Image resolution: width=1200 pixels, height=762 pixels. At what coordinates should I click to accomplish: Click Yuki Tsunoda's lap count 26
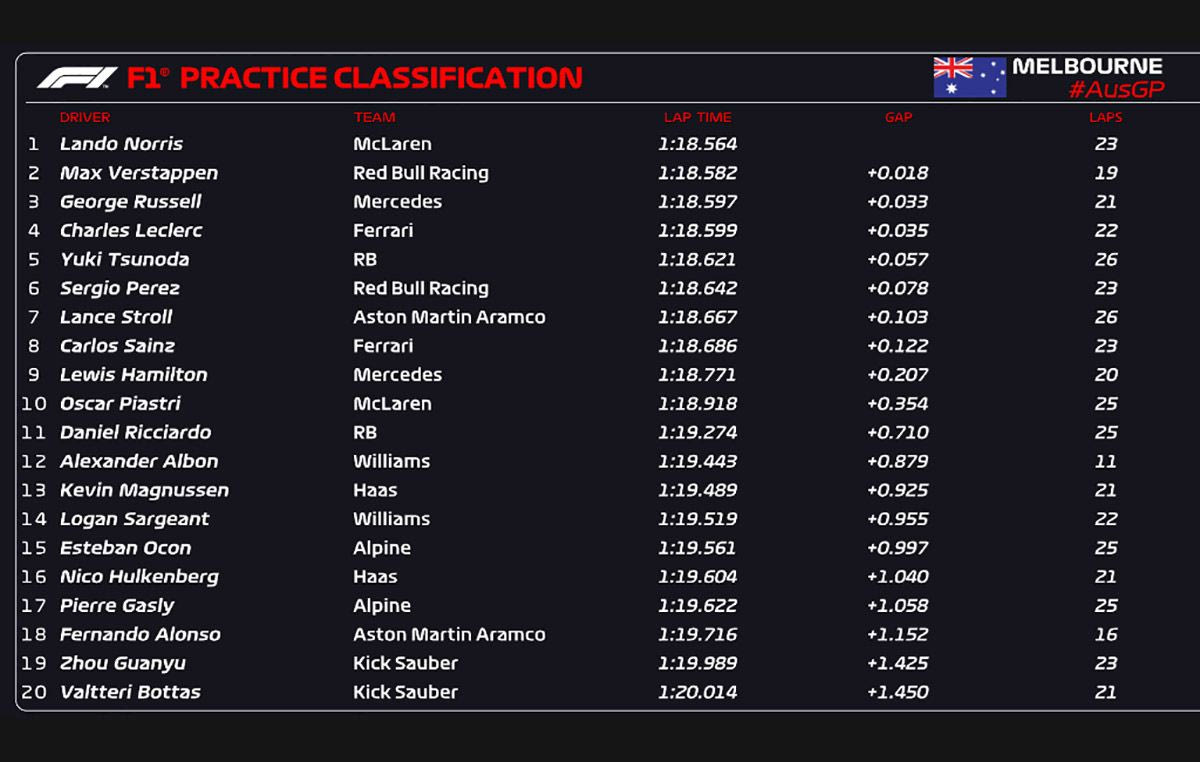(1105, 259)
